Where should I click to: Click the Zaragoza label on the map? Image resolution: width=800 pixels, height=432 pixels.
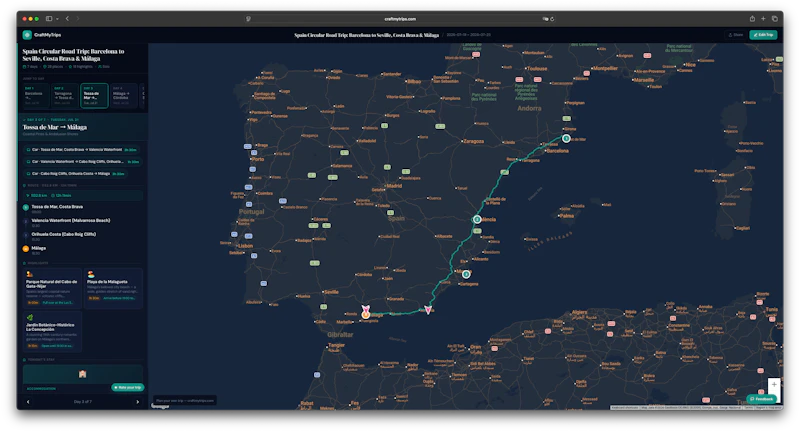pyautogui.click(x=473, y=141)
